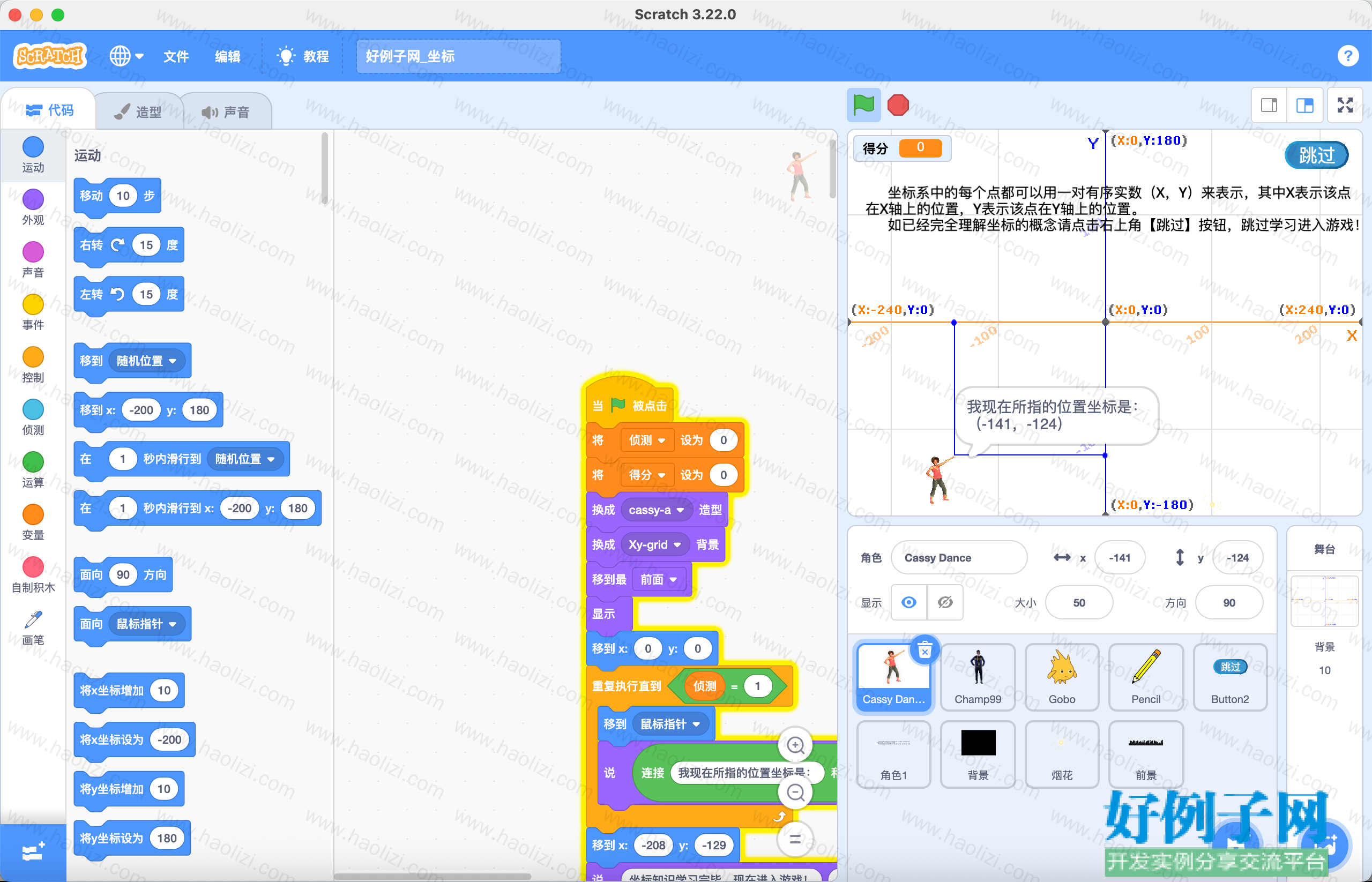Open the add extension button
This screenshot has height=882, width=1372.
click(33, 853)
